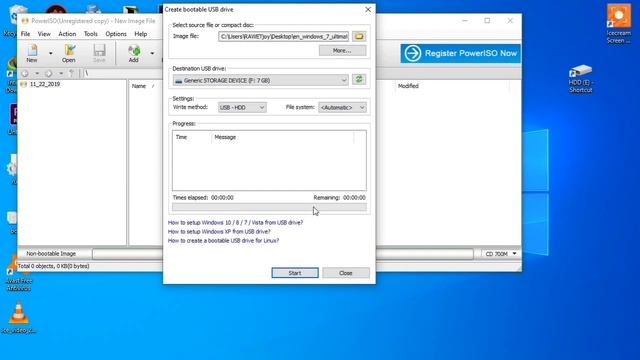Click Register PowerISO Now banner
The width and height of the screenshot is (640, 360).
click(460, 53)
